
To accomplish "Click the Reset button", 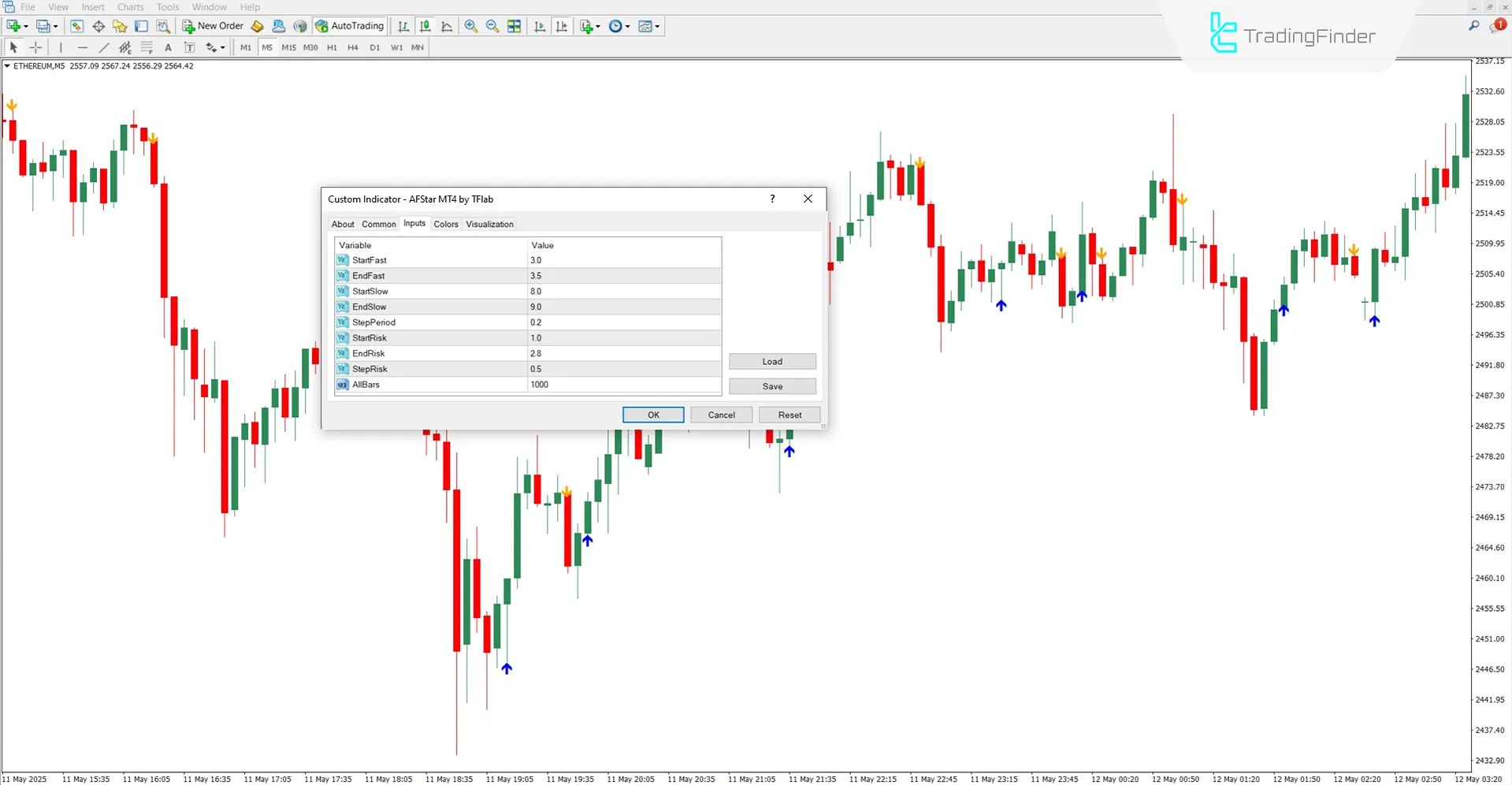I will (789, 415).
